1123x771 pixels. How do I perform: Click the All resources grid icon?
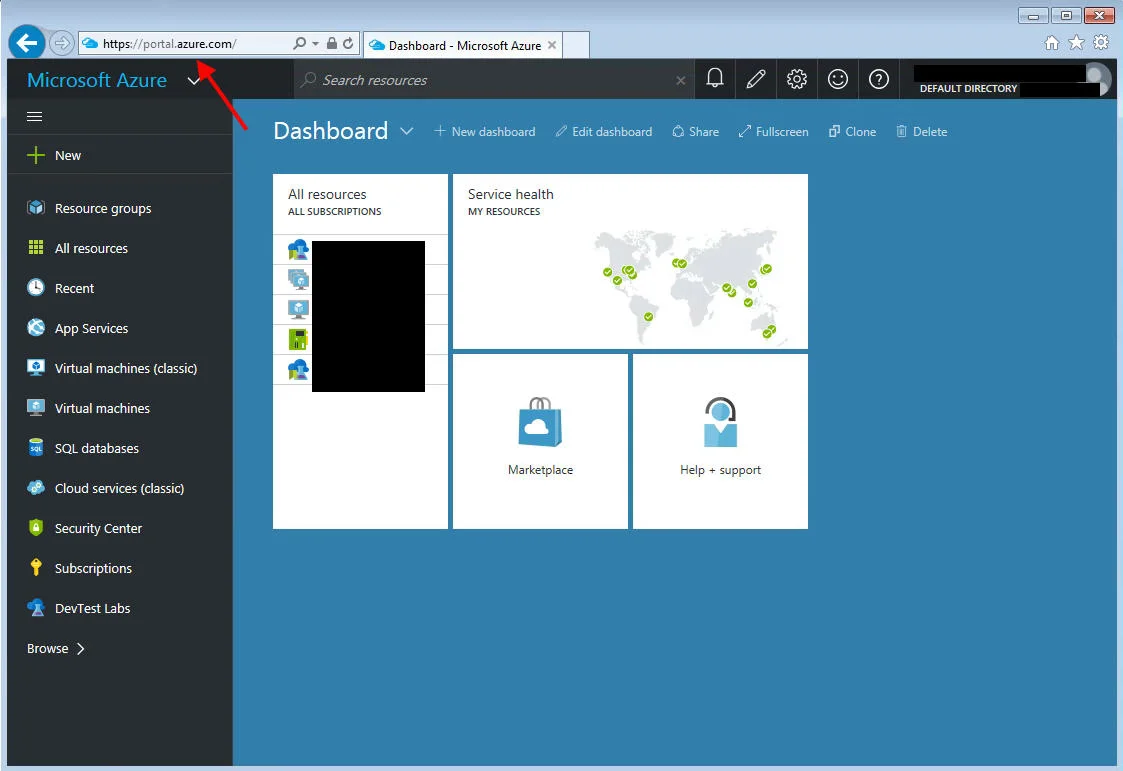(x=36, y=248)
